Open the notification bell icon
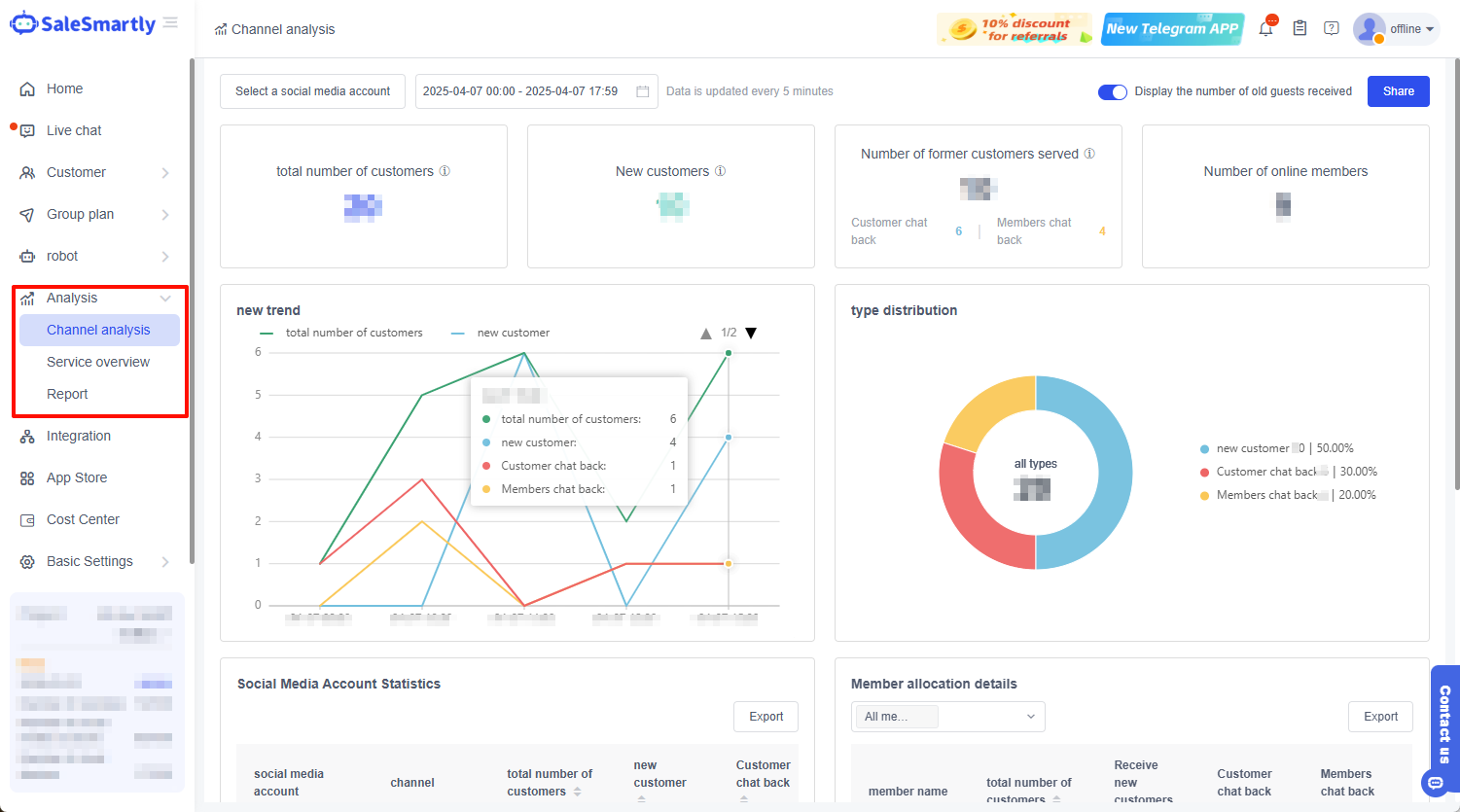This screenshot has width=1460, height=812. [x=1265, y=29]
